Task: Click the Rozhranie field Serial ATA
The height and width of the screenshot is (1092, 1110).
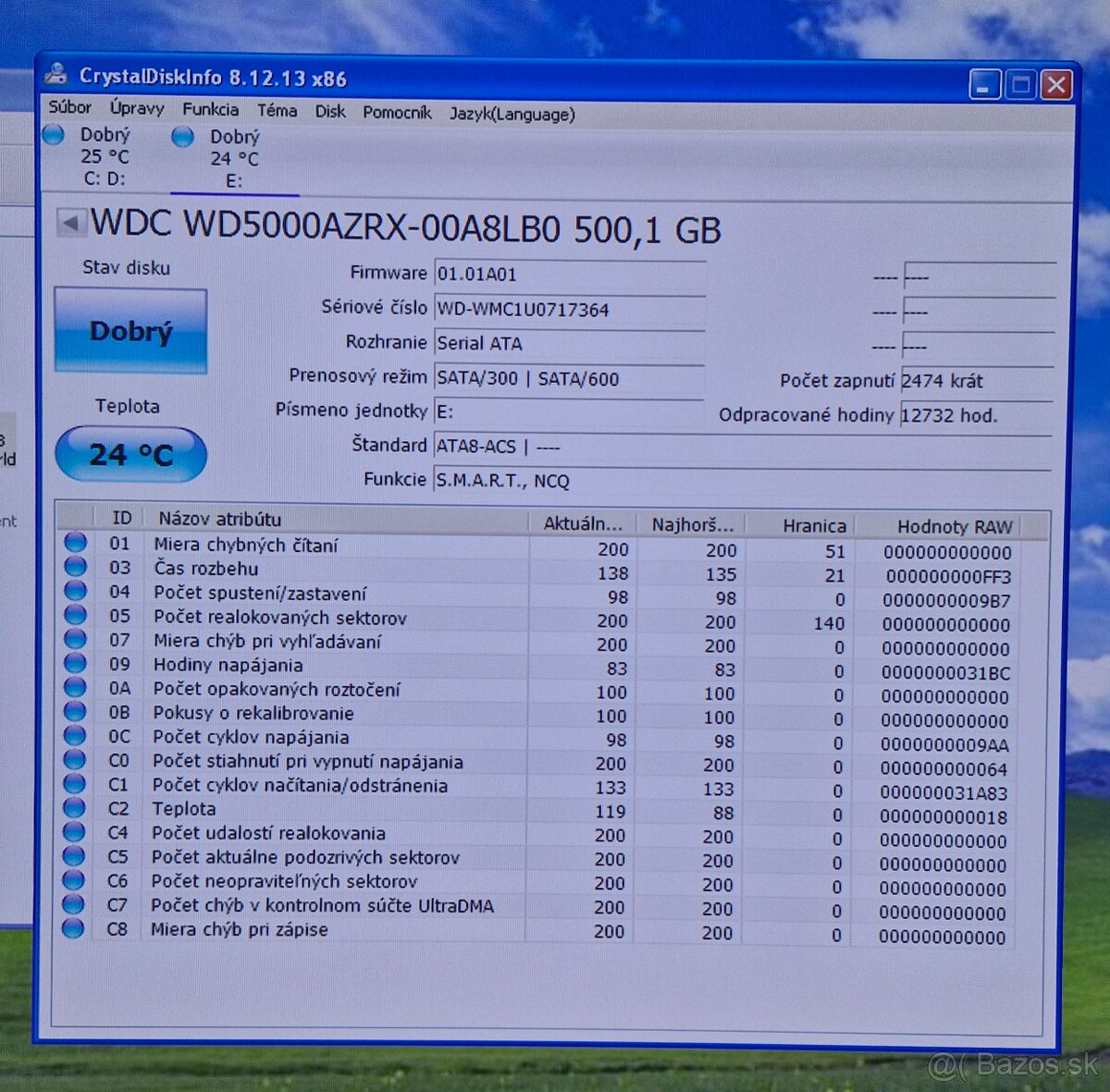Action: (x=569, y=344)
